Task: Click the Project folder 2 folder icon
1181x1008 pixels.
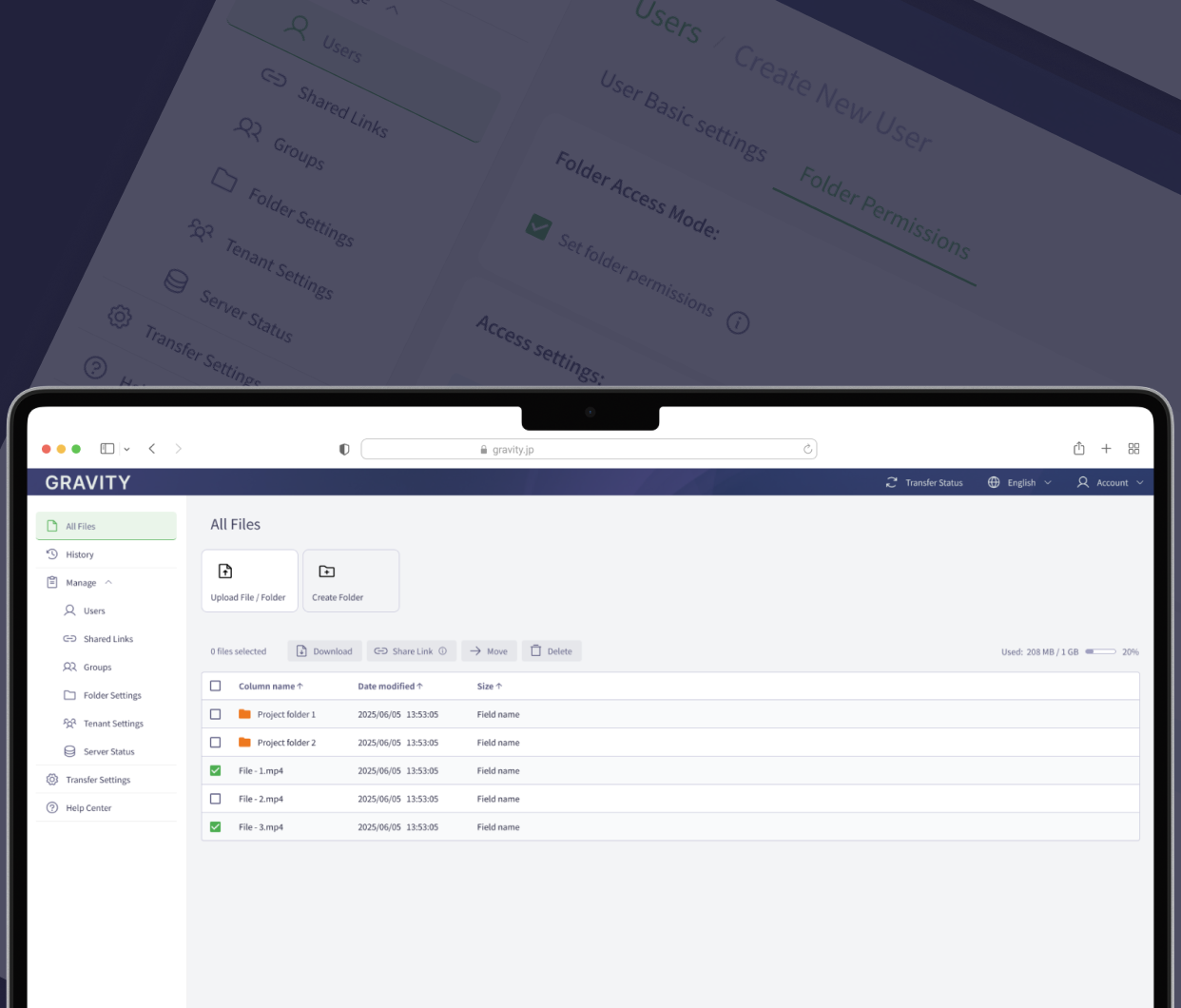Action: coord(244,742)
